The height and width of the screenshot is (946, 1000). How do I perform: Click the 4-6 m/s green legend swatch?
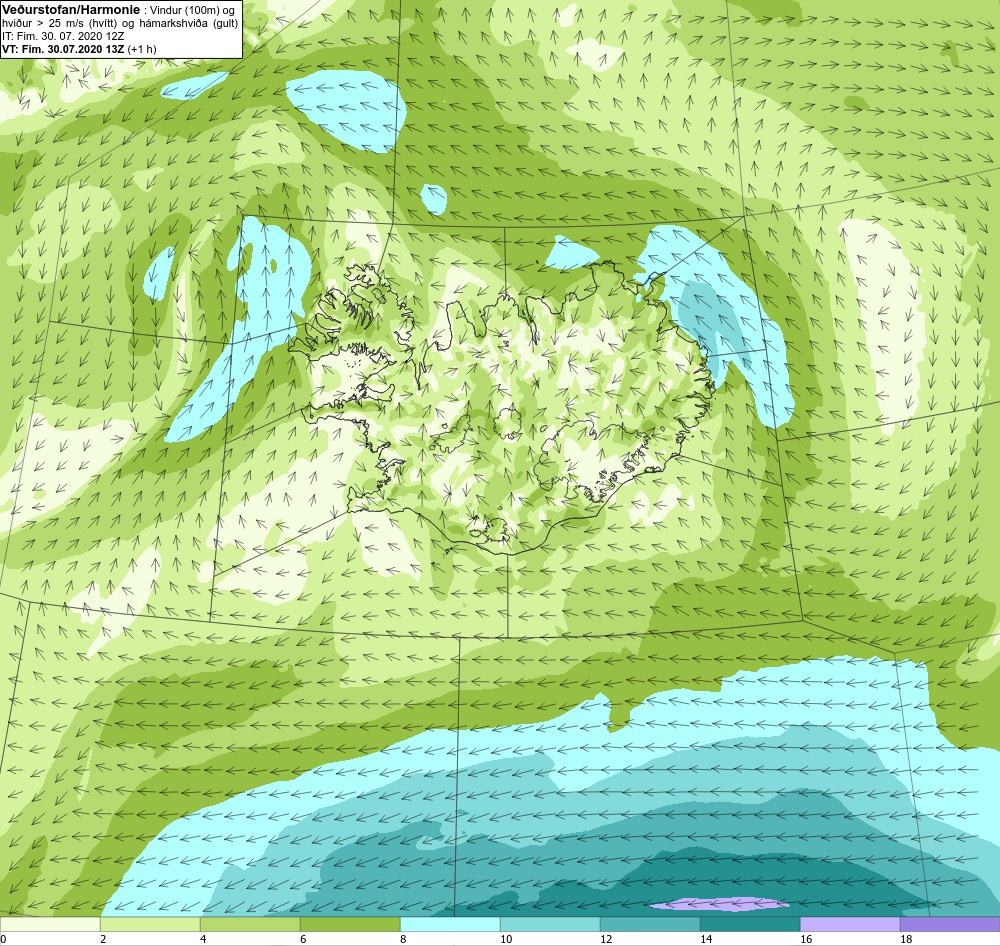[x=250, y=924]
